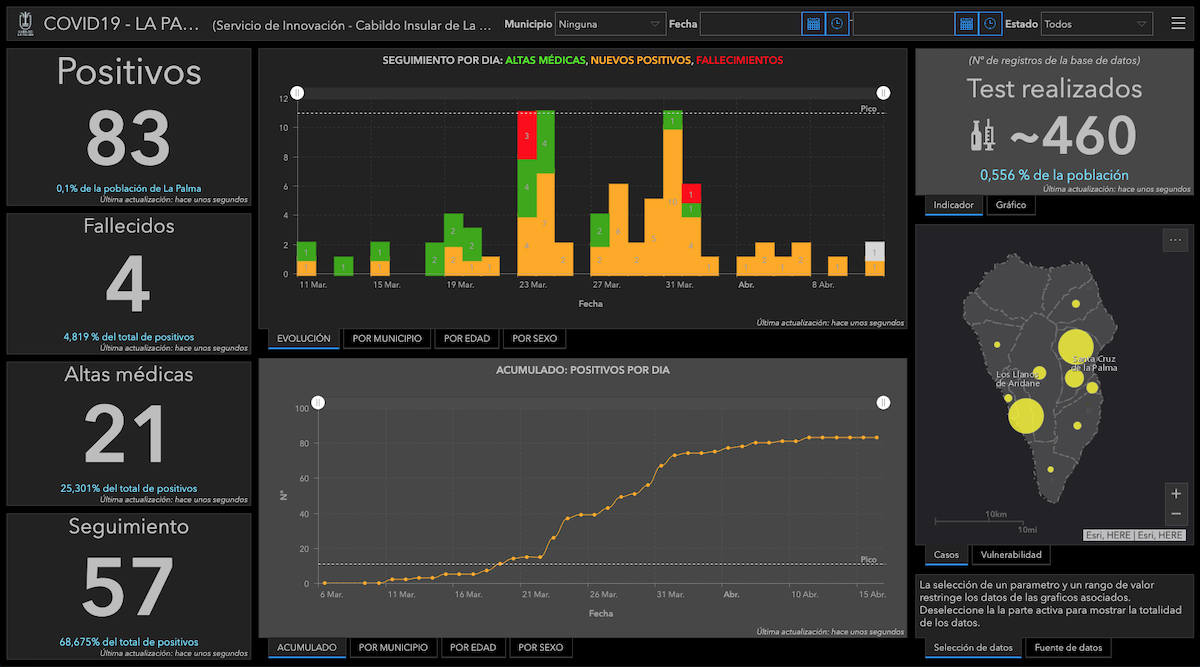
Task: Click the "Los Llanos de Aridane" map label
Action: (x=1018, y=379)
